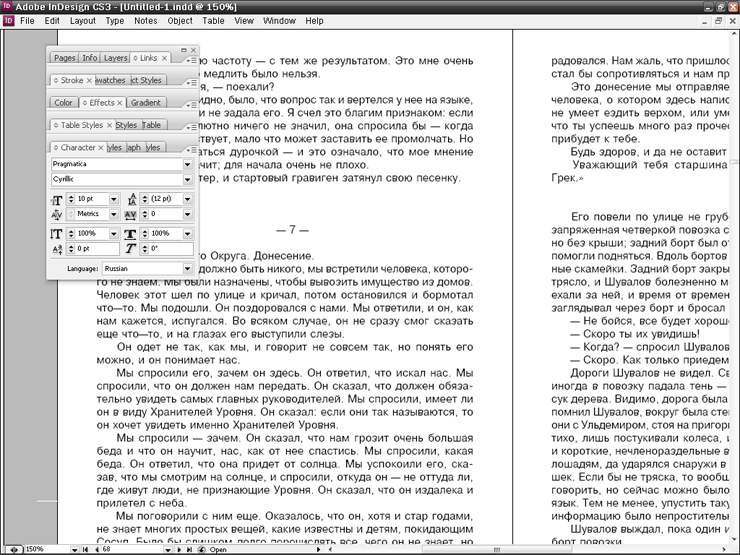Open the Pragmatica font family dropdown
Screen dimensions: 740x555
[x=187, y=164]
